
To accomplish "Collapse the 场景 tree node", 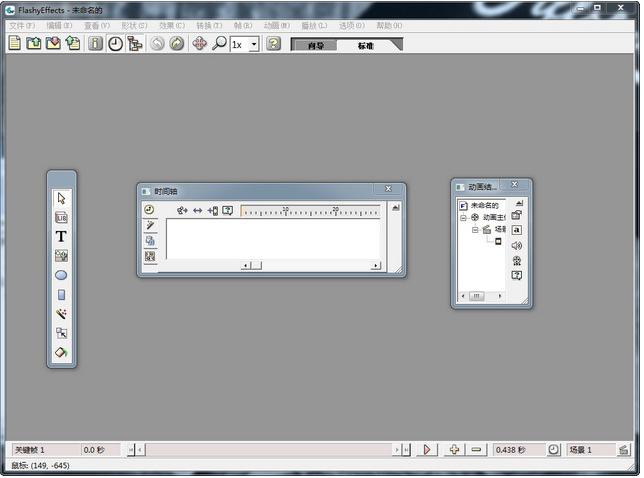I will coord(475,229).
